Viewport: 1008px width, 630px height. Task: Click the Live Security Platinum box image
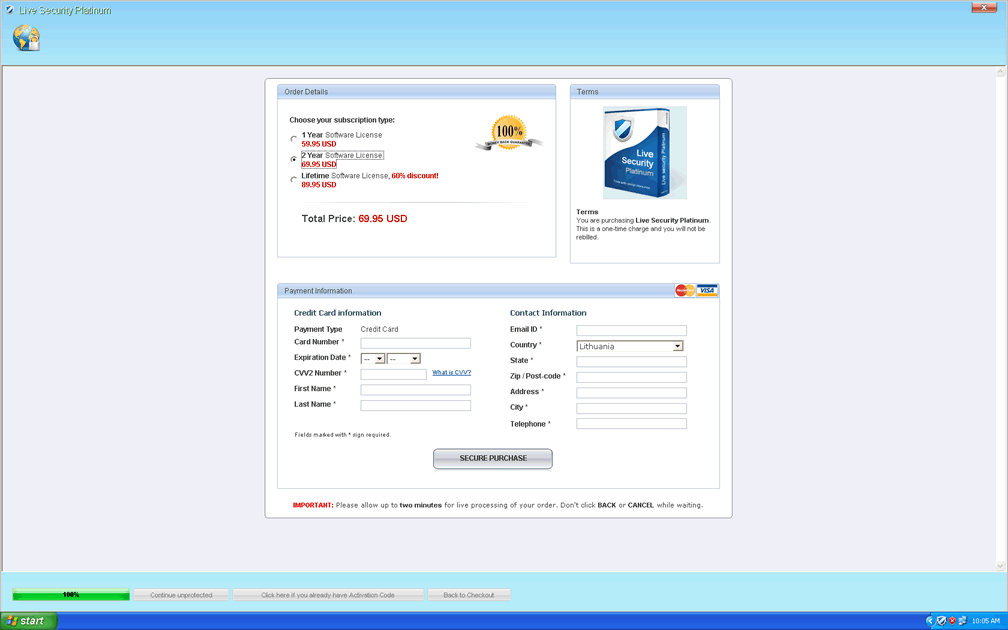[x=644, y=153]
